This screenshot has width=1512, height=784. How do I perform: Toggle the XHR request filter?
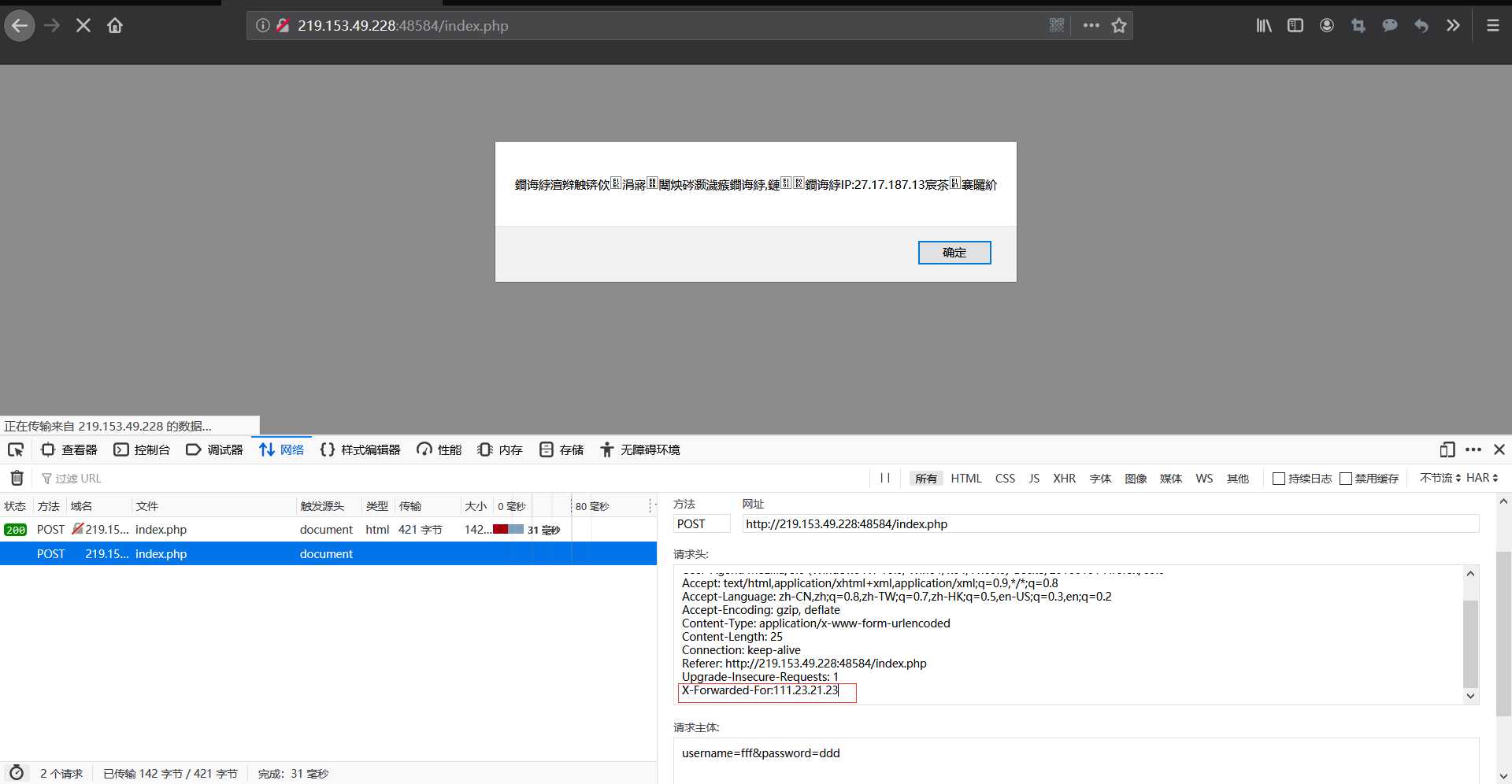pos(1064,478)
